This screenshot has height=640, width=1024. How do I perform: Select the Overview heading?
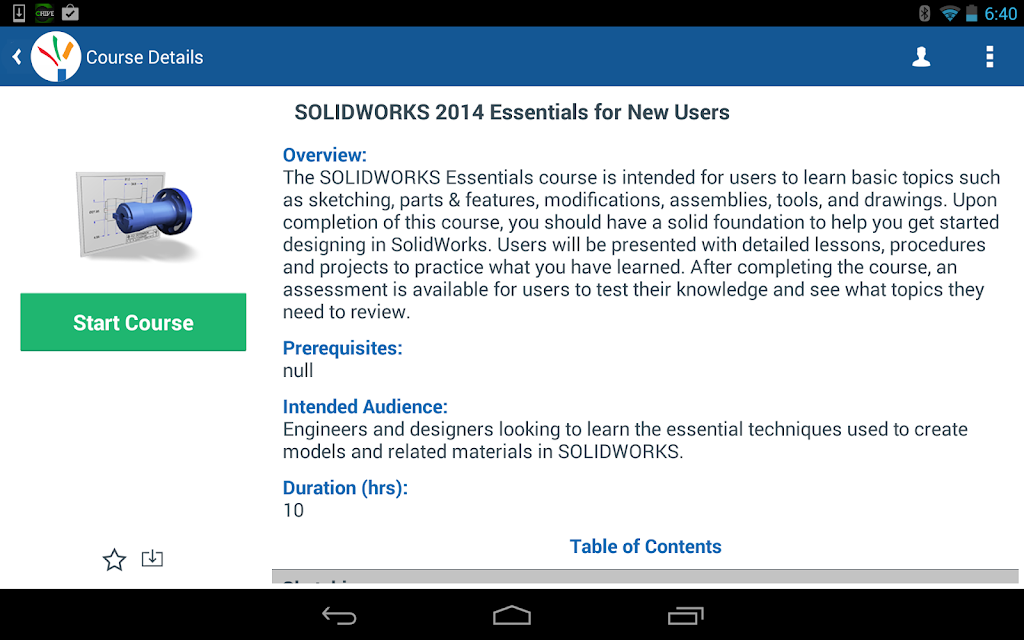click(325, 155)
